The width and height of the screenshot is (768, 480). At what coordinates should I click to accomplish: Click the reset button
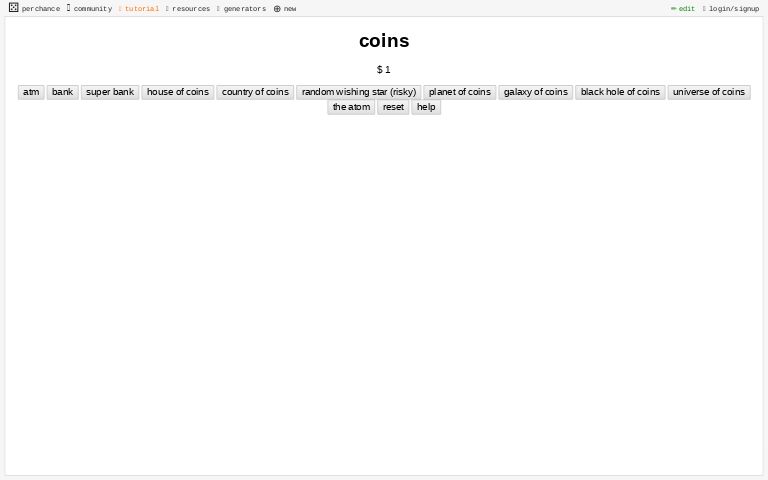tap(393, 107)
